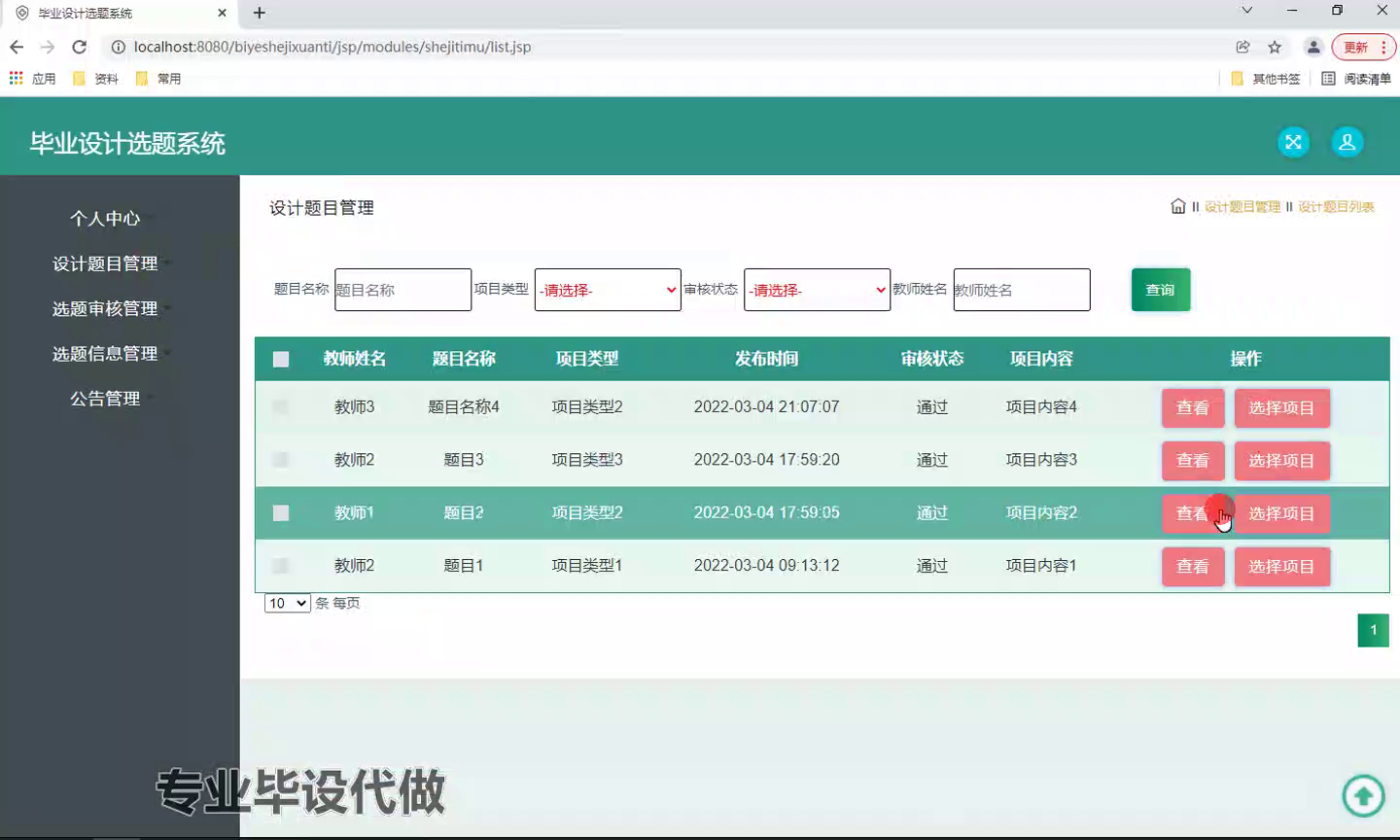The width and height of the screenshot is (1400, 840).
Task: Click the 更新 browser update button
Action: click(1355, 47)
